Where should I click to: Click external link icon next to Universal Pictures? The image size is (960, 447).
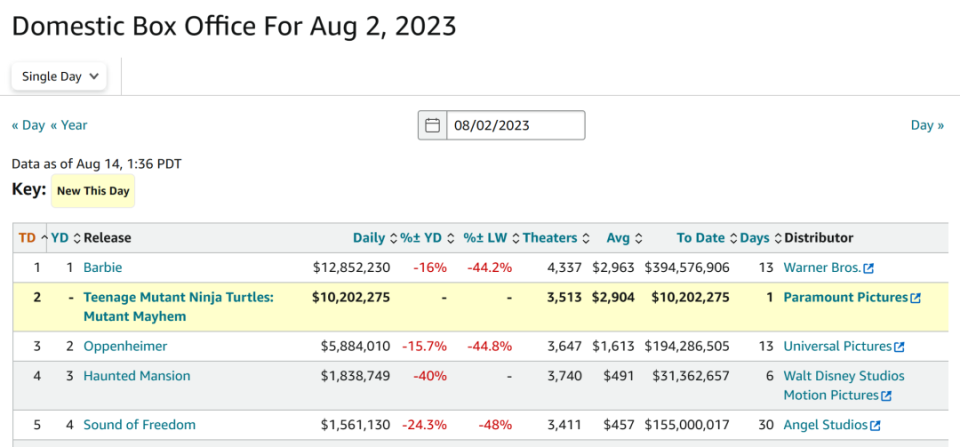(x=899, y=347)
